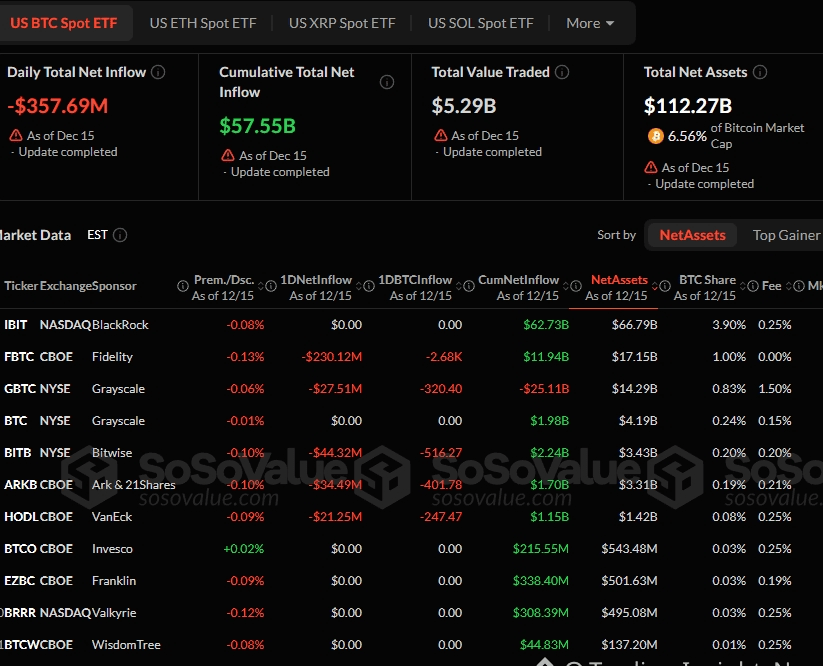Open info icon left of CumNetInflow header

point(469,286)
